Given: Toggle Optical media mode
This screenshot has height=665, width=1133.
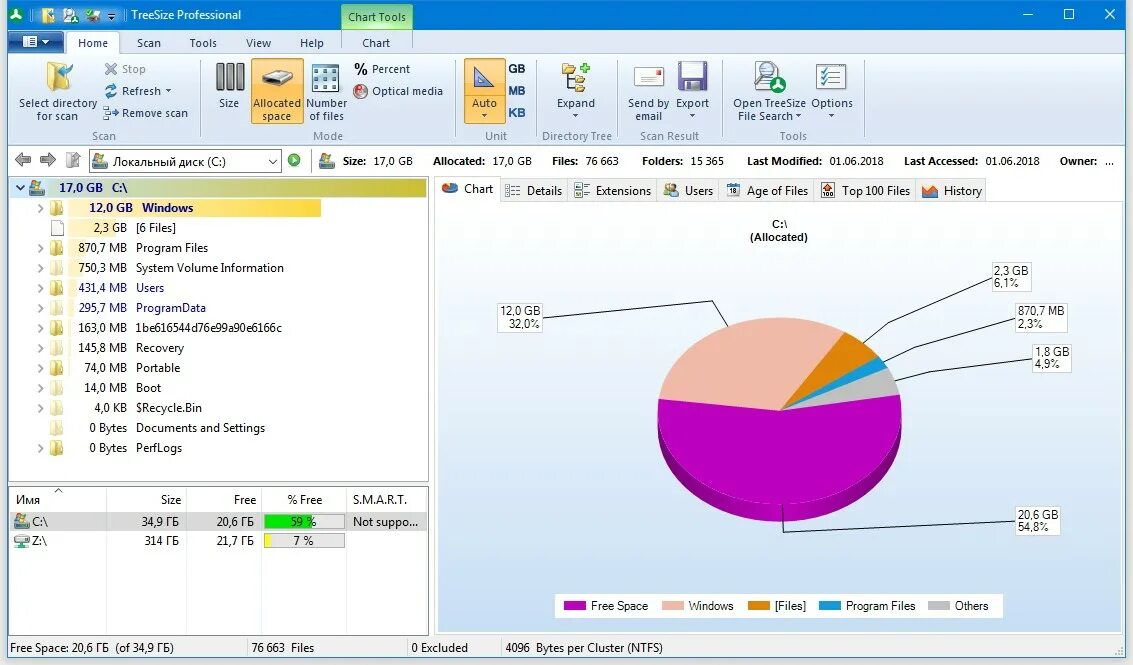Looking at the screenshot, I should tap(398, 91).
